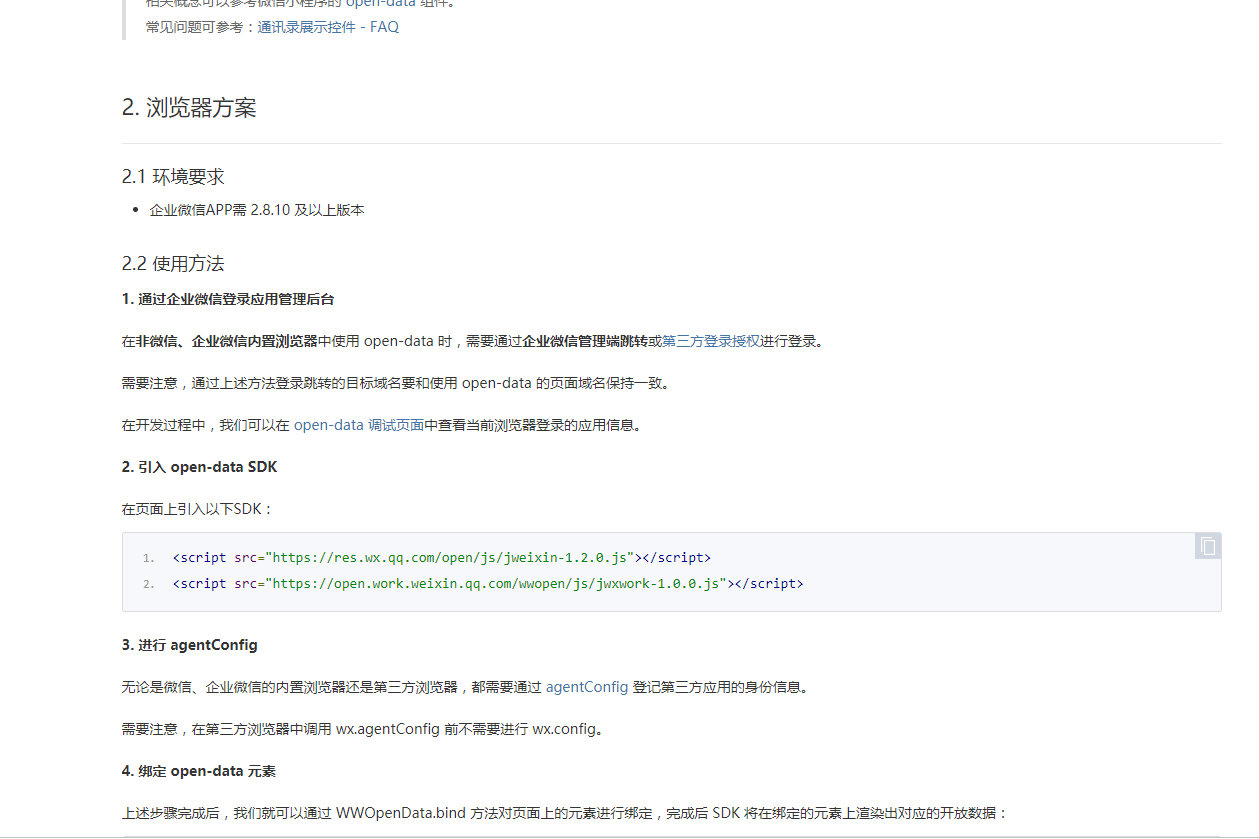Select the 2.2 使用方法 subheading
Image resolution: width=1259 pixels, height=839 pixels.
173,264
